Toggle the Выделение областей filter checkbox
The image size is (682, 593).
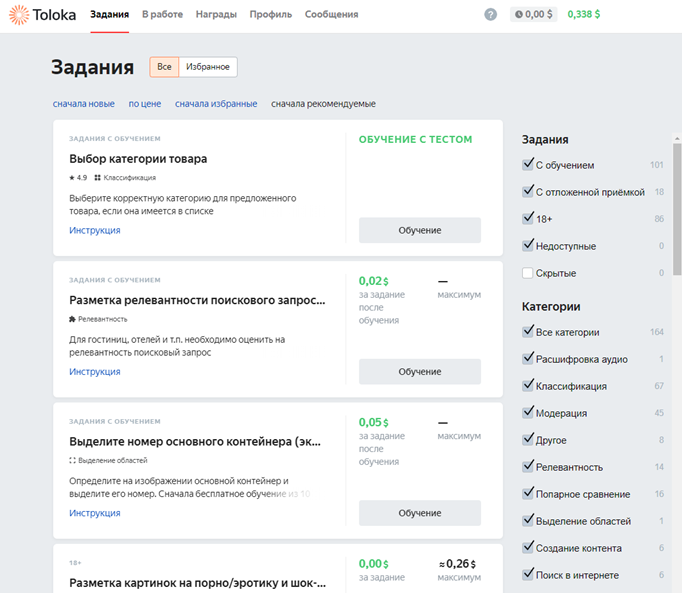tap(528, 520)
